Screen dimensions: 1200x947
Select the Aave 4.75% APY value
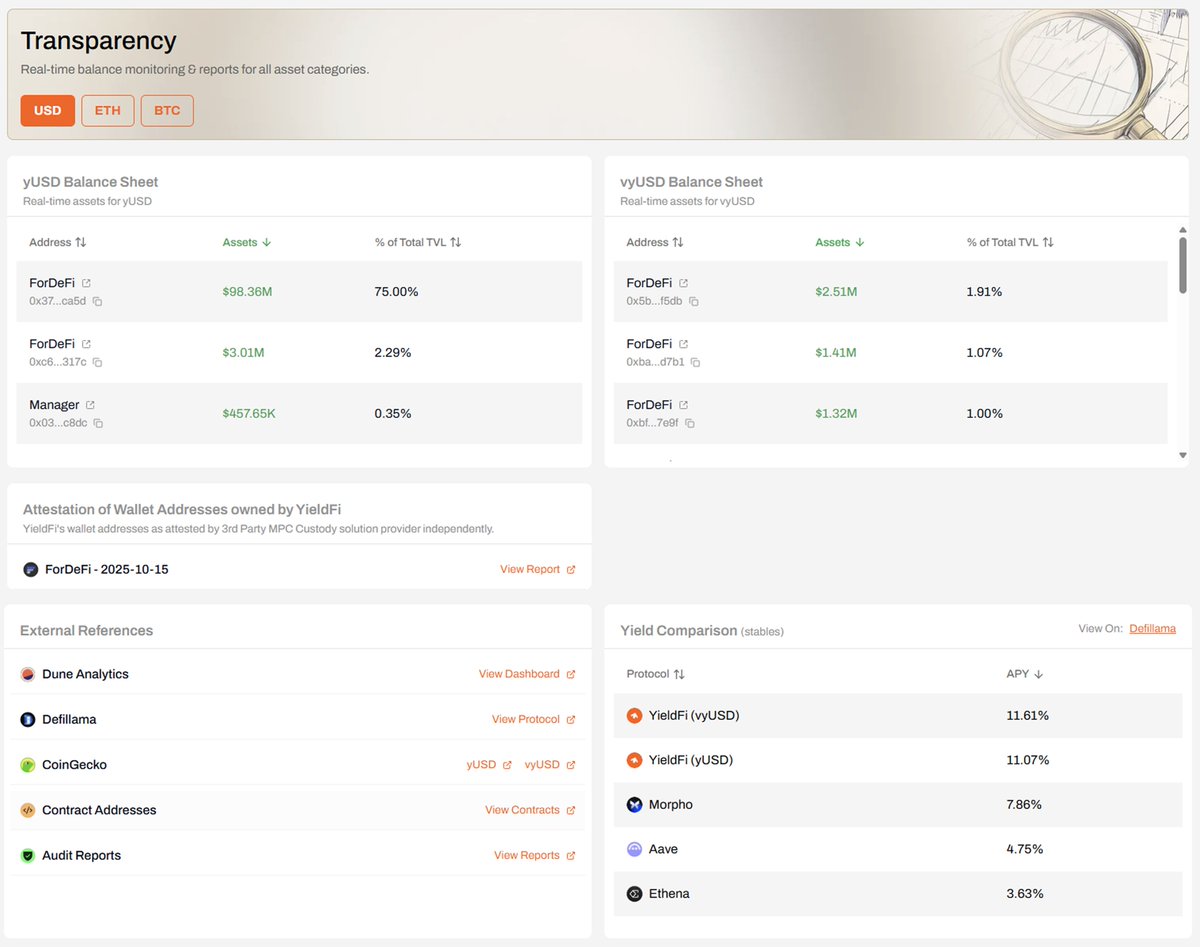(x=1025, y=849)
